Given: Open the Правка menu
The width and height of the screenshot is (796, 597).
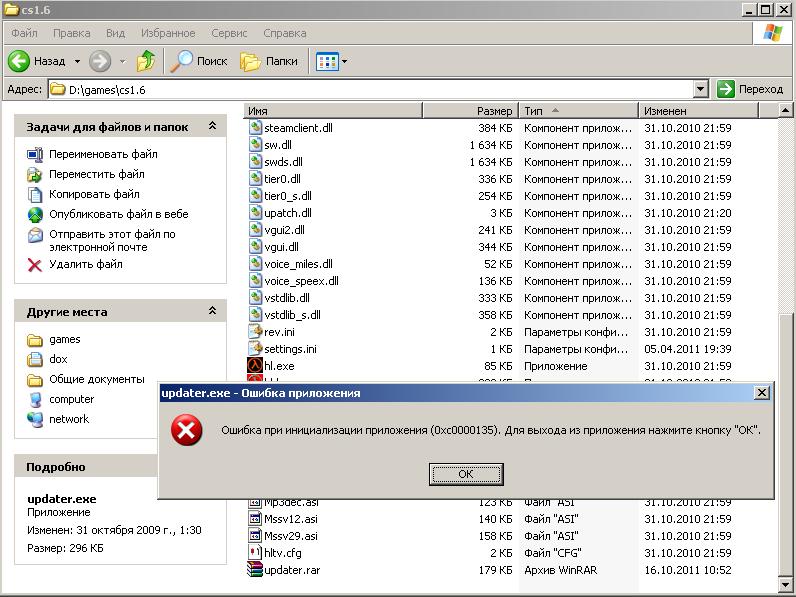Looking at the screenshot, I should [72, 33].
